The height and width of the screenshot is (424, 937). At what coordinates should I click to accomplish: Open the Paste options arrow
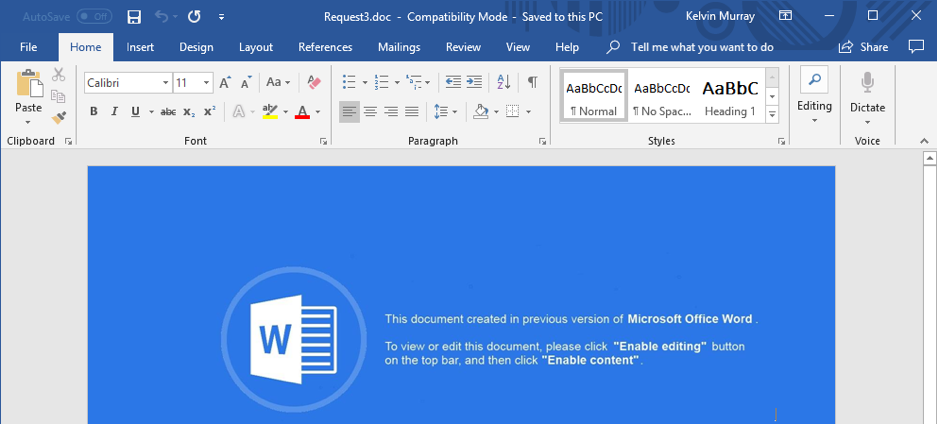[x=28, y=122]
